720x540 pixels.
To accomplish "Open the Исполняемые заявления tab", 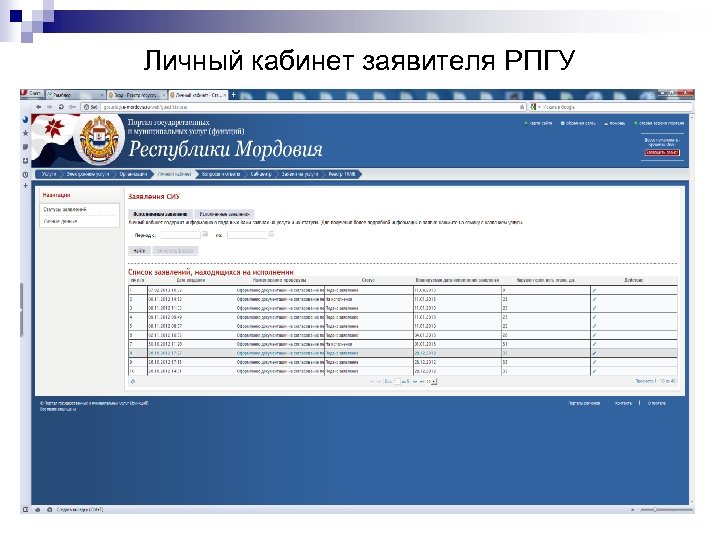I will click(x=160, y=214).
